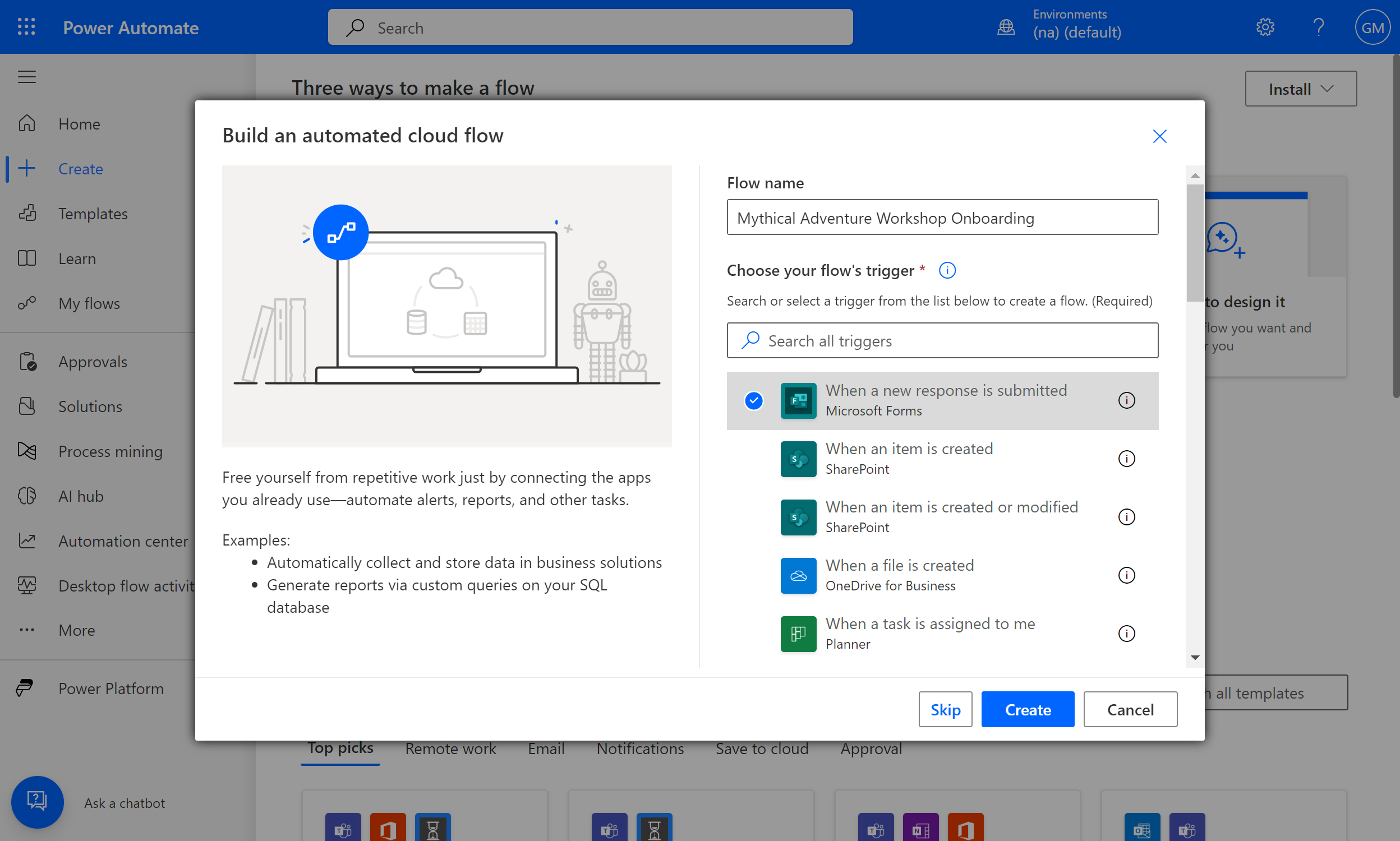Click the settings gear icon
Viewport: 1400px width, 841px height.
(1265, 27)
